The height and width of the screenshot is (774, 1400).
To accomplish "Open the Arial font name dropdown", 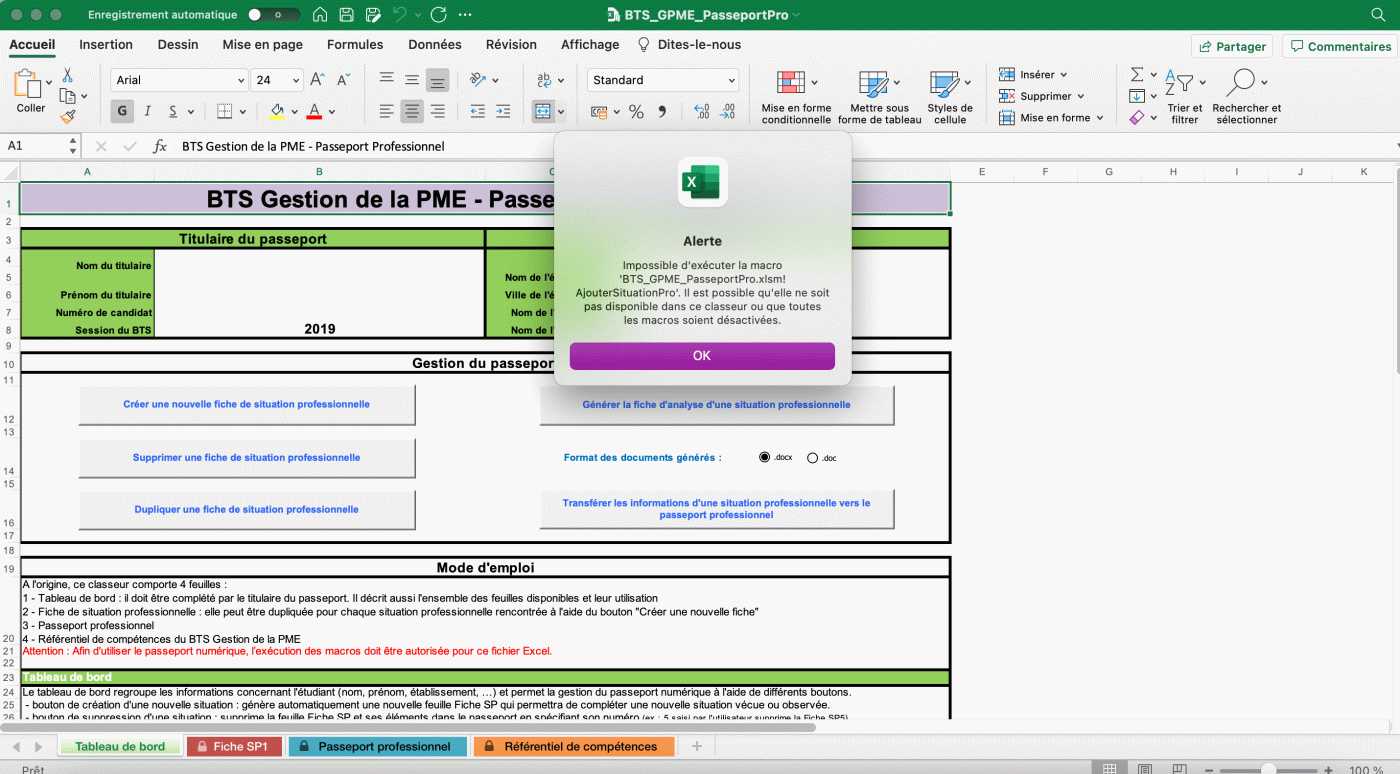I will point(241,80).
